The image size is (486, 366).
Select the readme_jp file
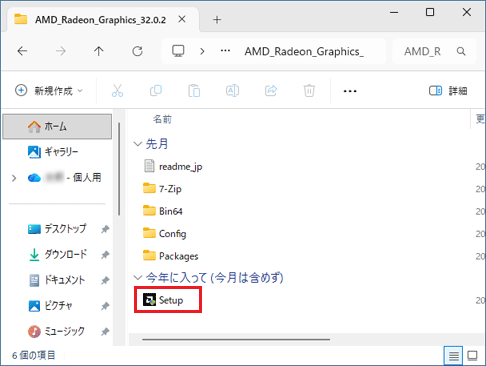173,166
